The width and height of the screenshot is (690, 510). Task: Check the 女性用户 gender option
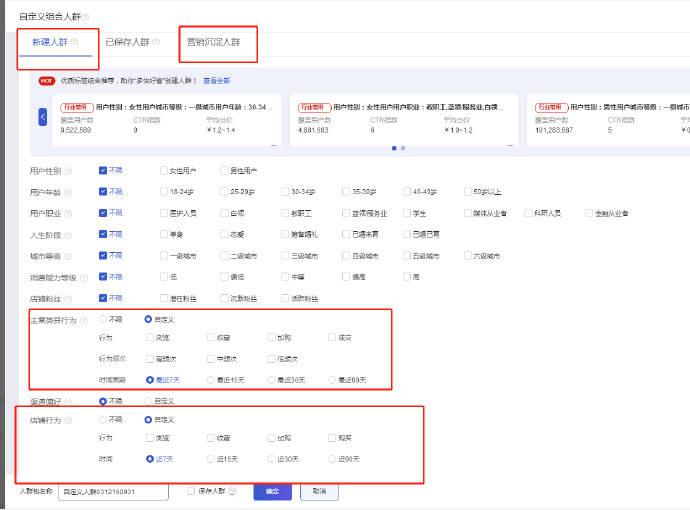164,170
